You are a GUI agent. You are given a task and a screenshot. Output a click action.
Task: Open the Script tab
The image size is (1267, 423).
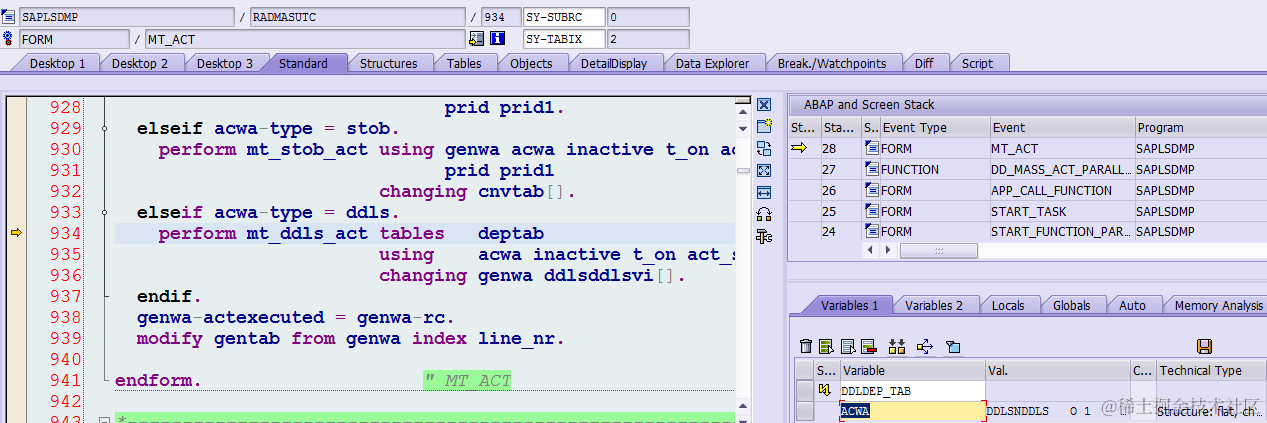(977, 63)
